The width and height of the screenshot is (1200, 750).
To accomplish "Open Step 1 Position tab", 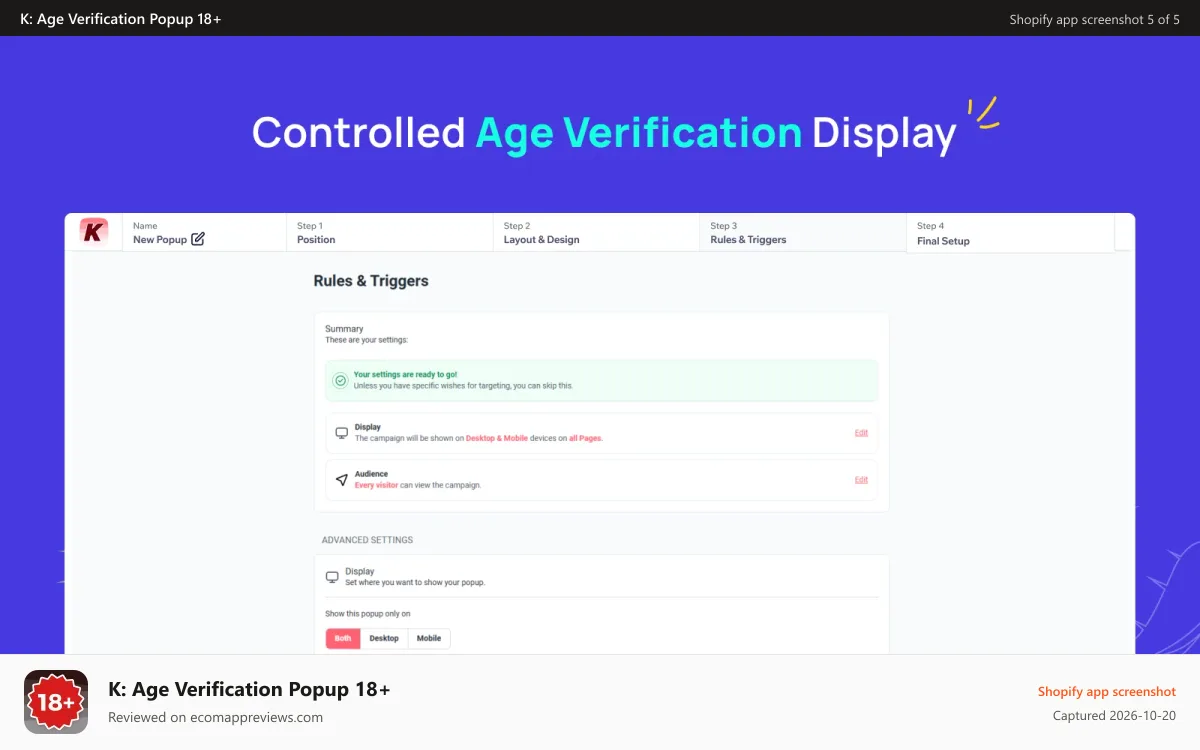I will [x=389, y=232].
